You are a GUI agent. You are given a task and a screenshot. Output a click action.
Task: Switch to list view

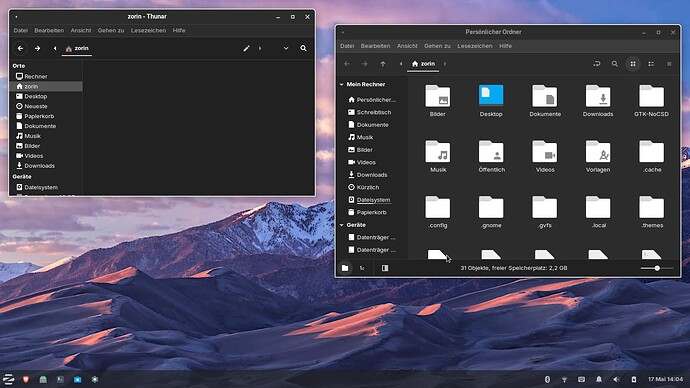click(651, 64)
